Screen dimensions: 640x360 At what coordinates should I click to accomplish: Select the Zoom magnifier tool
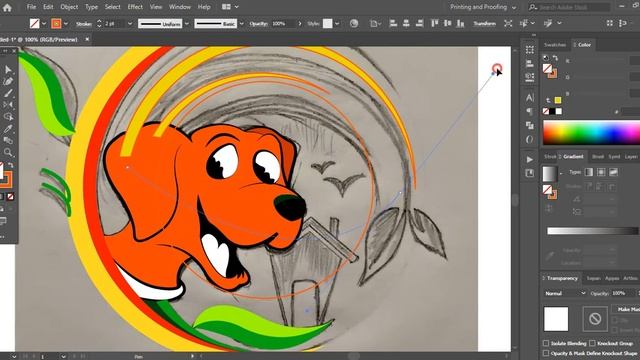click(8, 153)
